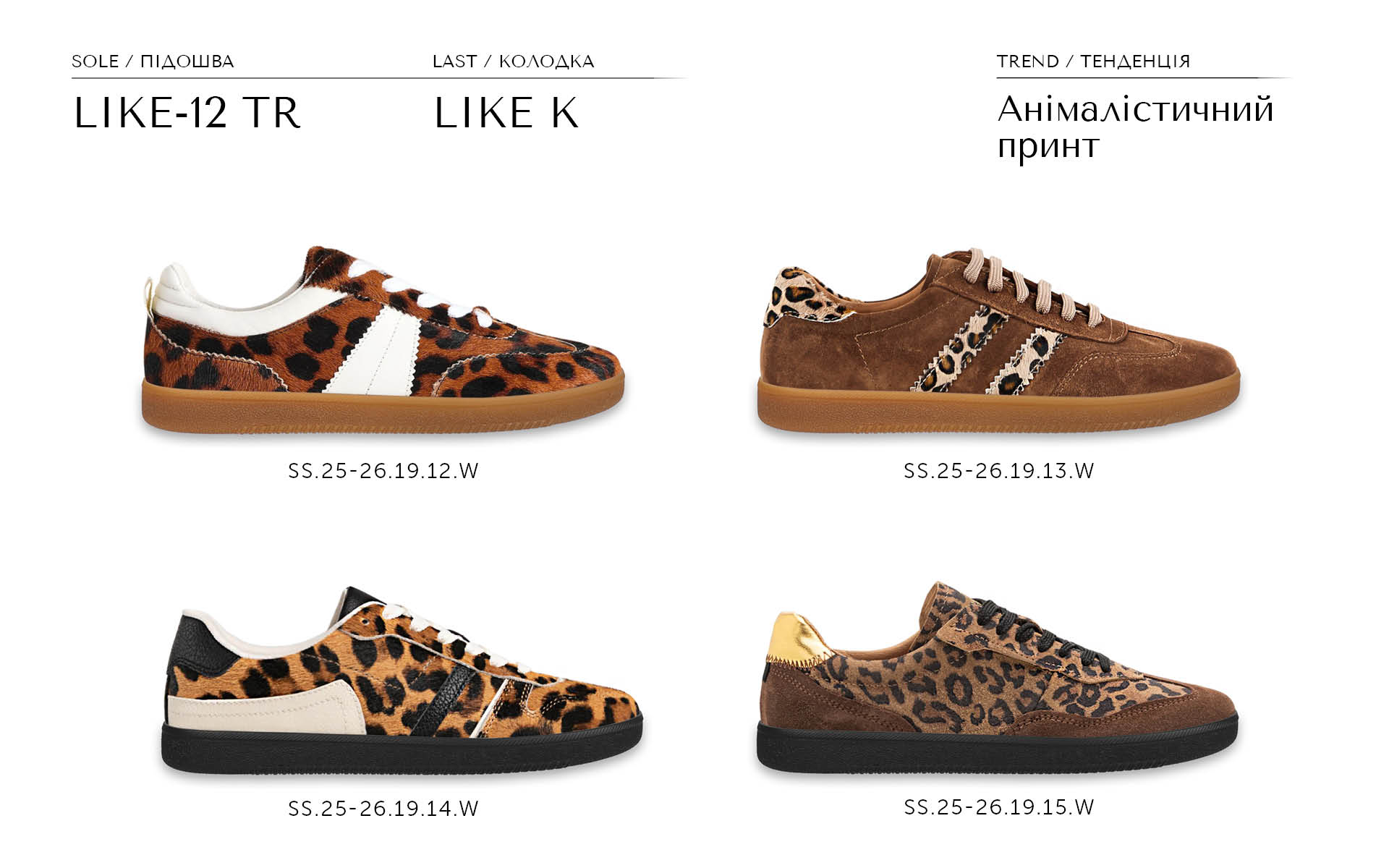Screen dimensions: 1389x868
Task: Click the SOLE / ПІДОШВА heading
Action: pos(153,61)
